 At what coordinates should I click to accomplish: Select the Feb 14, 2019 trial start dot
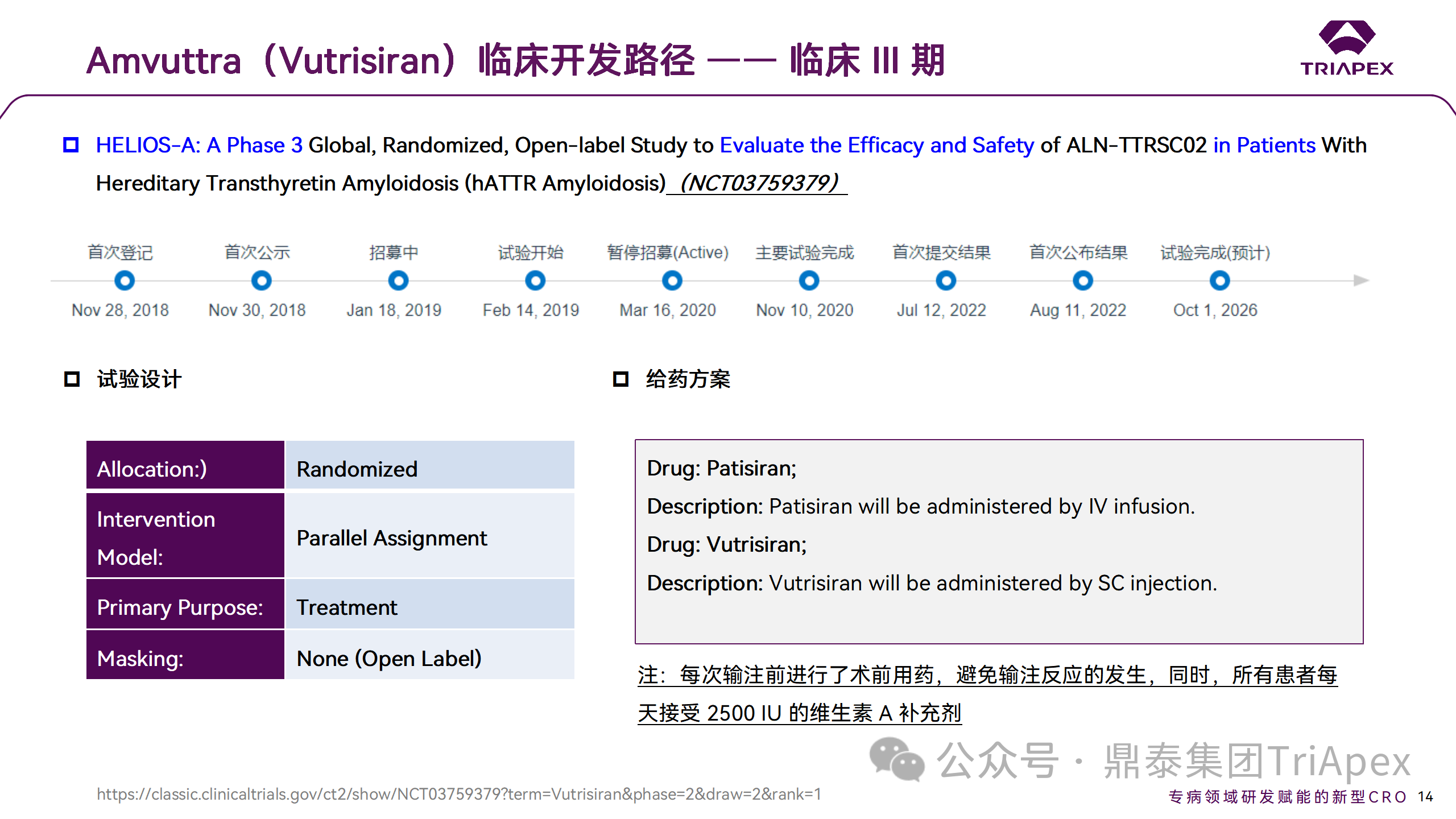(535, 280)
